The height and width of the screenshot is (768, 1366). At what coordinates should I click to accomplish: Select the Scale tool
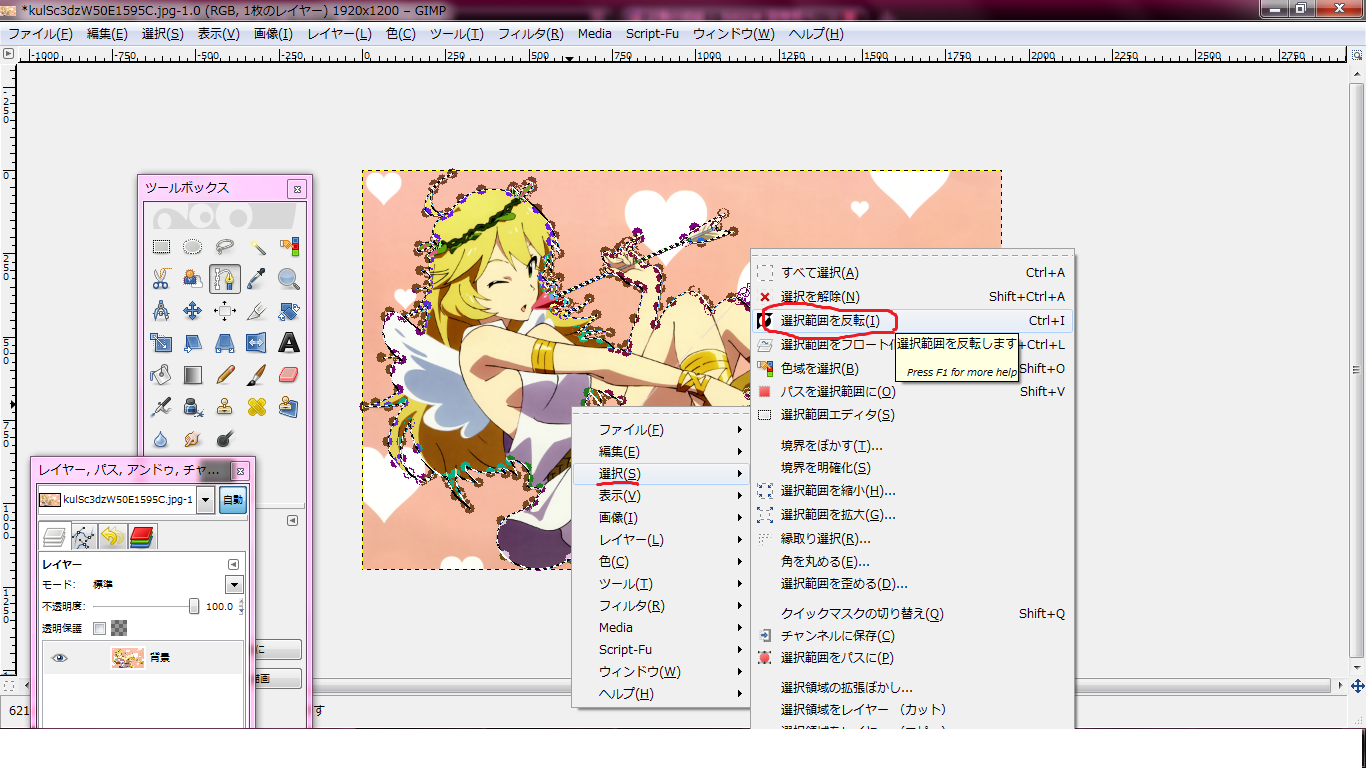coord(161,343)
